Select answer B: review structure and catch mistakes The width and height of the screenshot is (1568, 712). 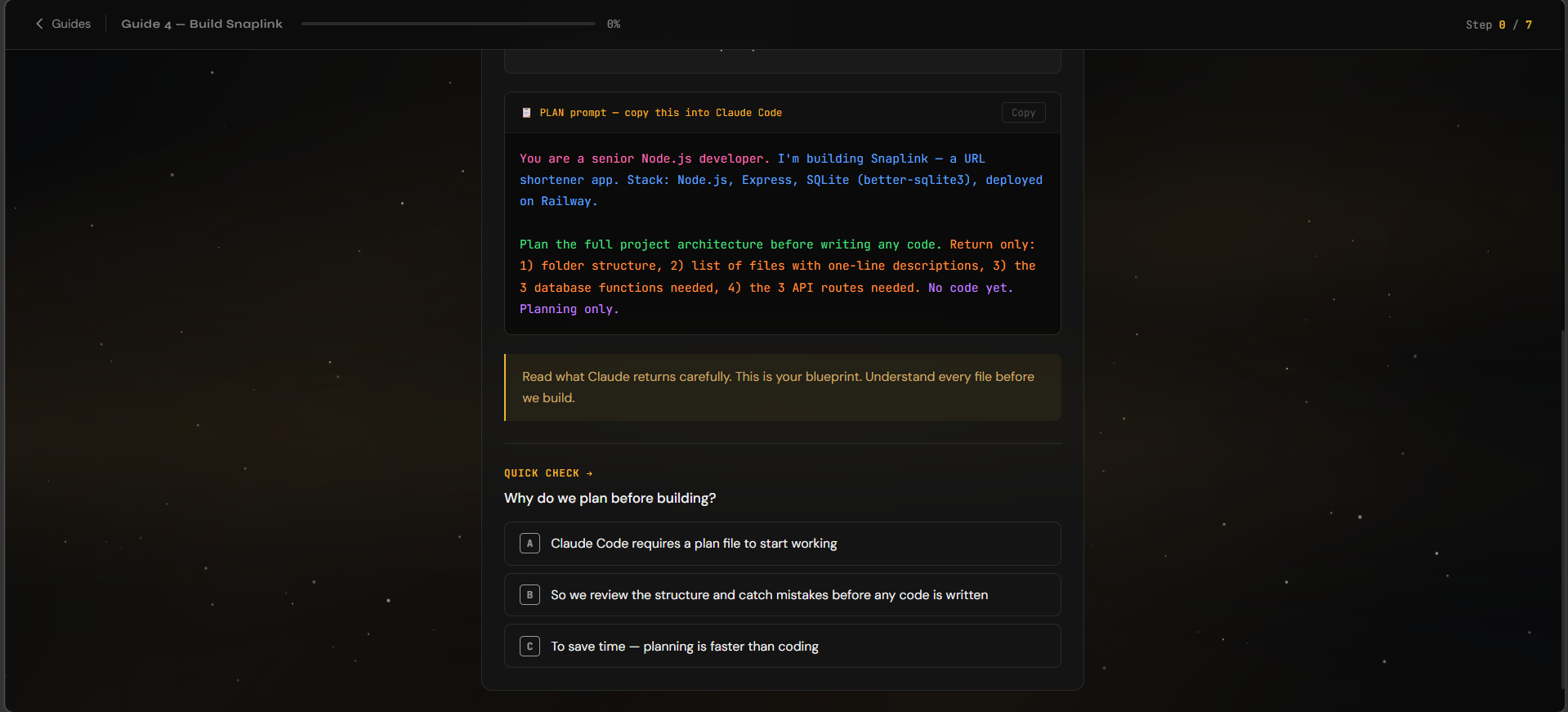(782, 595)
